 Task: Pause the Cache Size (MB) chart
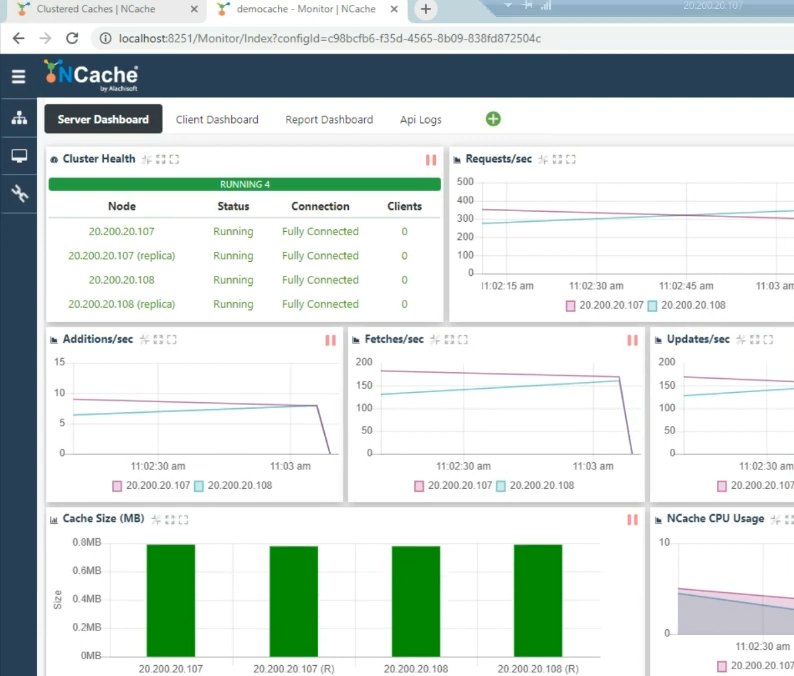point(632,520)
